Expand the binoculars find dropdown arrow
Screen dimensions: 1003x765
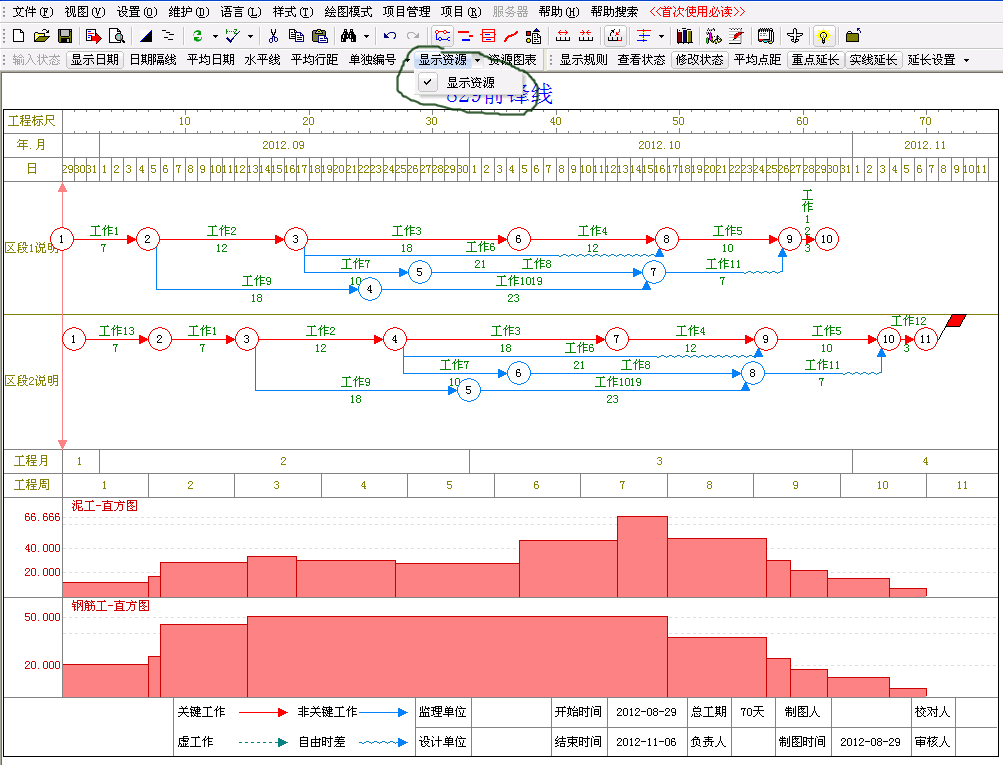[x=367, y=36]
